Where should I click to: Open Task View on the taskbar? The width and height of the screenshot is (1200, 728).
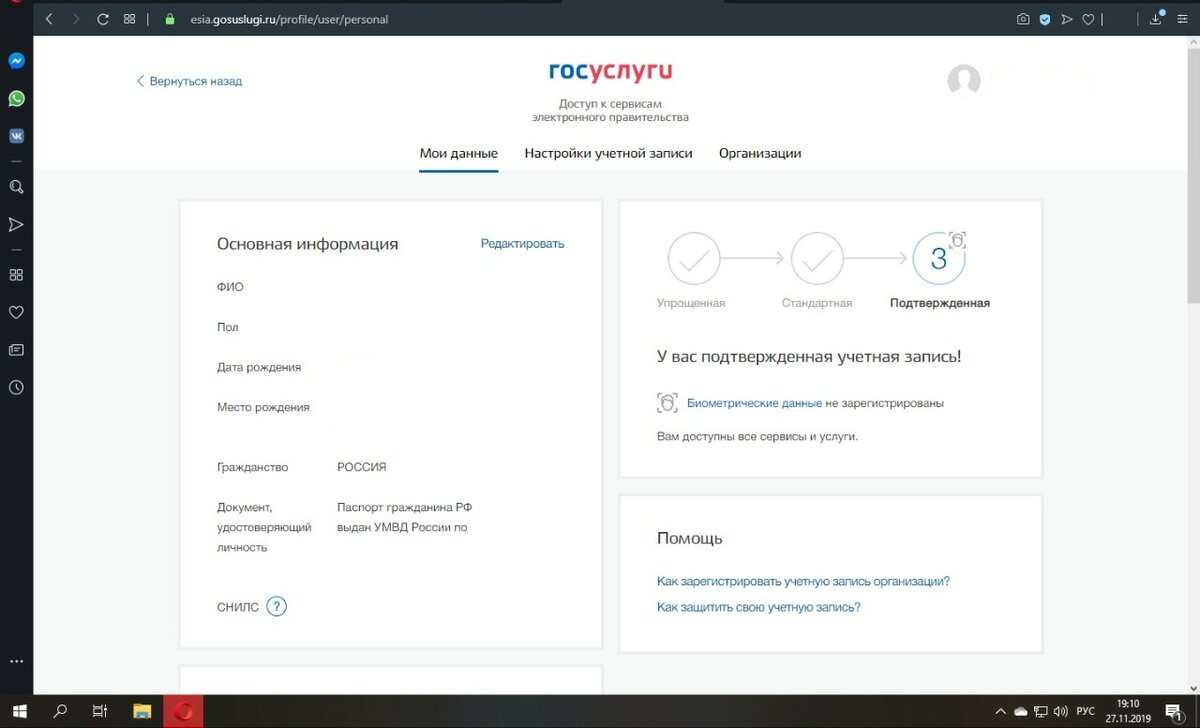(x=100, y=711)
